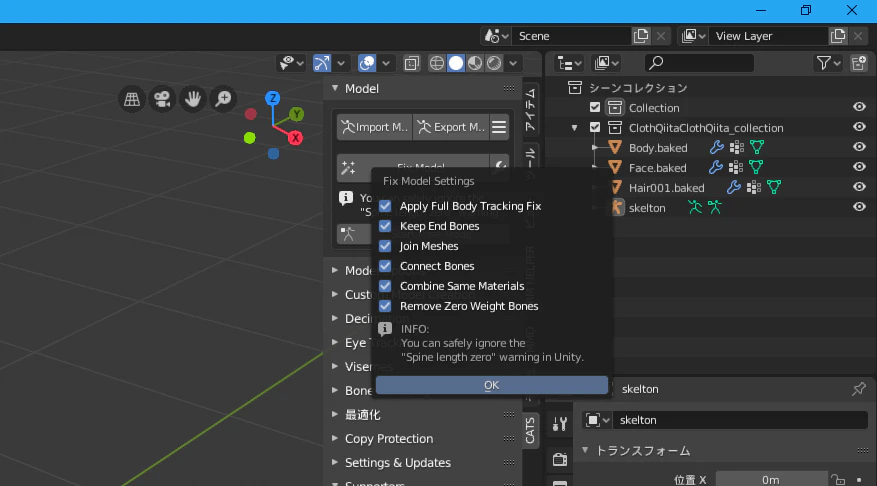
Task: Collapse ClothQiitaClothQiita_collection tree
Action: pyautogui.click(x=574, y=128)
